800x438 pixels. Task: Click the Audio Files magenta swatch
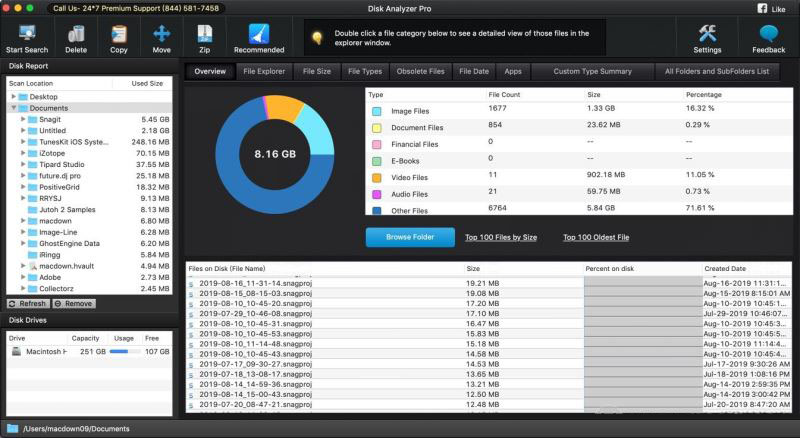click(x=377, y=194)
